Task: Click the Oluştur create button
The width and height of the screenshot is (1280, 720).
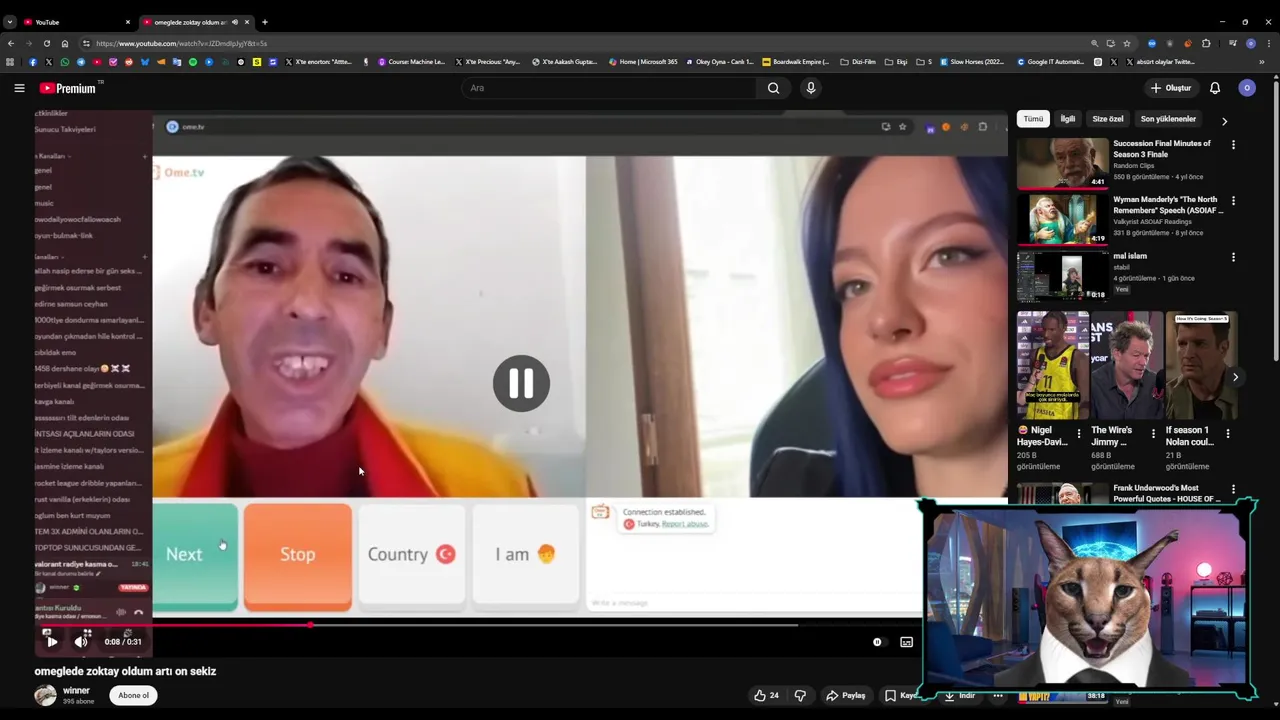Action: [1171, 88]
